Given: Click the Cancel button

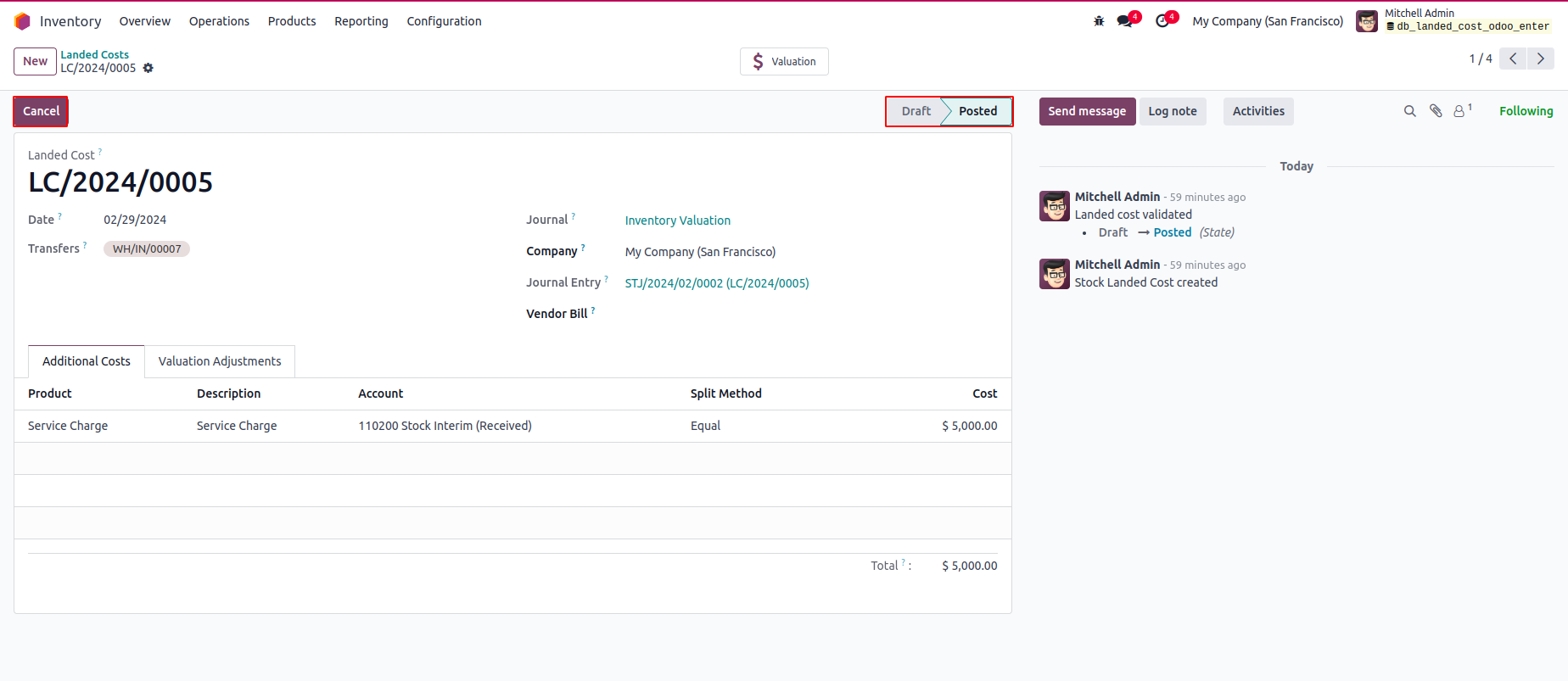Looking at the screenshot, I should coord(41,111).
